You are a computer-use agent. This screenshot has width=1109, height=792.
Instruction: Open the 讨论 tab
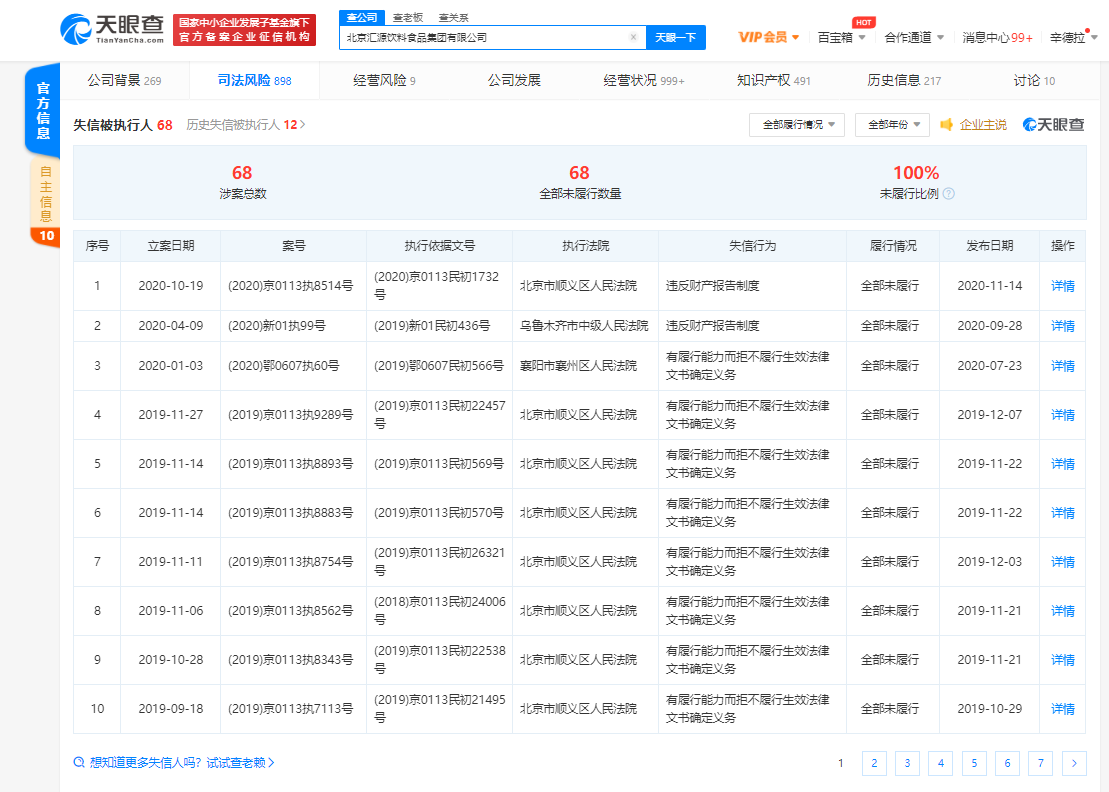1034,81
